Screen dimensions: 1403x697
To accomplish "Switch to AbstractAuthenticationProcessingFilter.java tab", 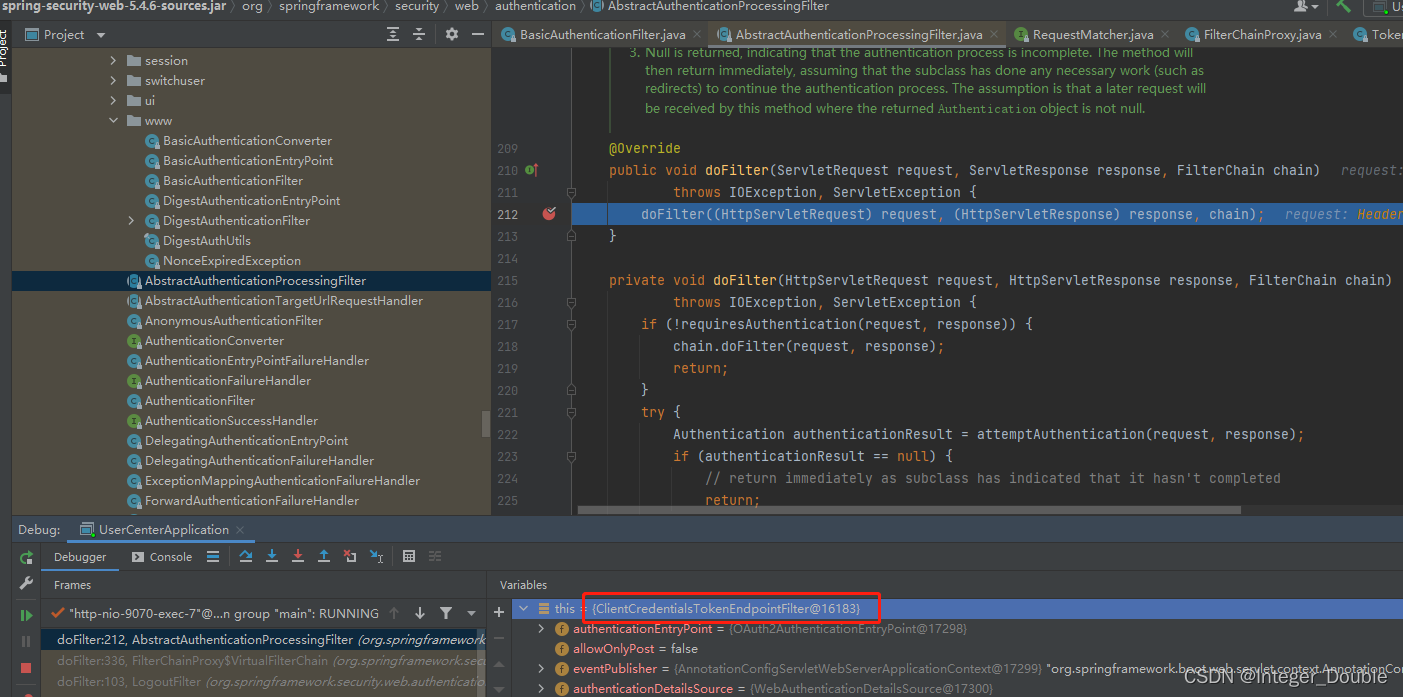I will click(x=857, y=34).
